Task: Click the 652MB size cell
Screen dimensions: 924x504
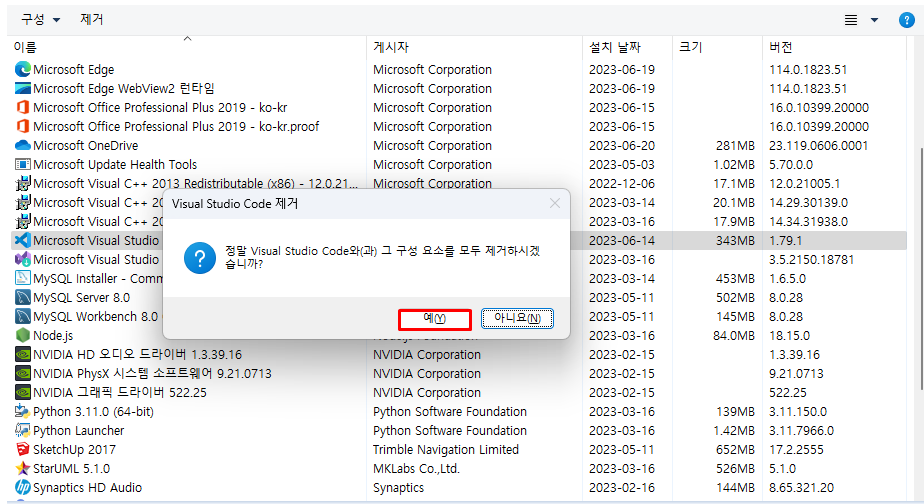Action: (735, 450)
